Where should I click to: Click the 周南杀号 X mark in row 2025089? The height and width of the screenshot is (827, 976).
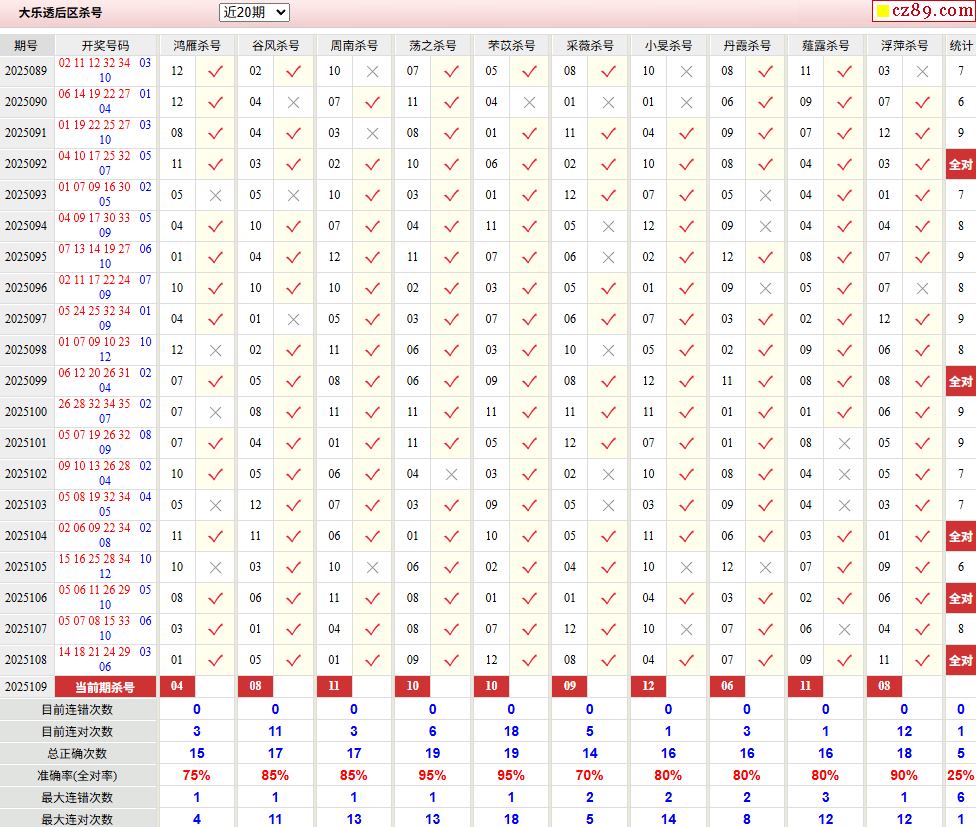coord(372,72)
